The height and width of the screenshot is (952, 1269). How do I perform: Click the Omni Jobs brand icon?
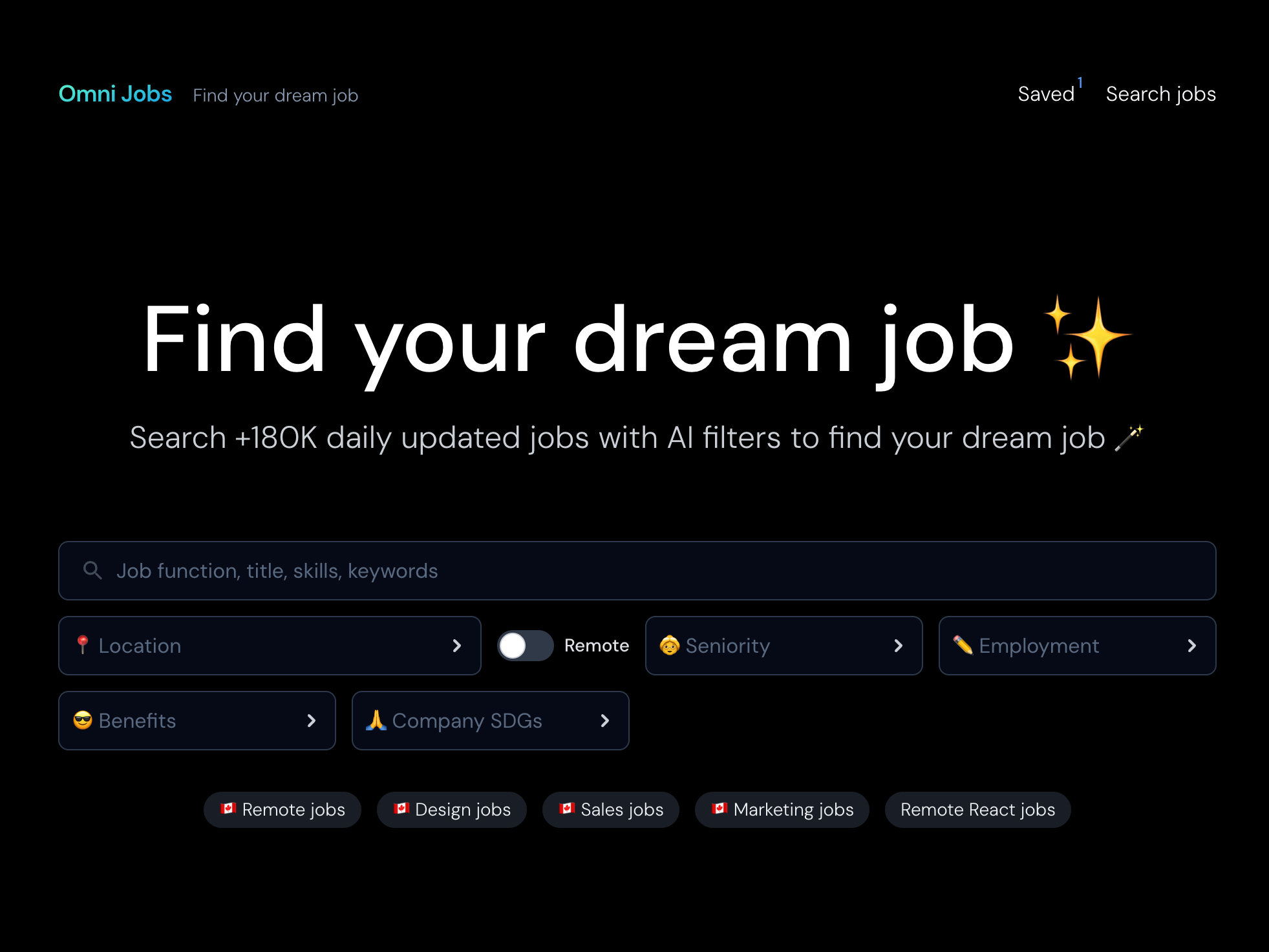coord(114,94)
